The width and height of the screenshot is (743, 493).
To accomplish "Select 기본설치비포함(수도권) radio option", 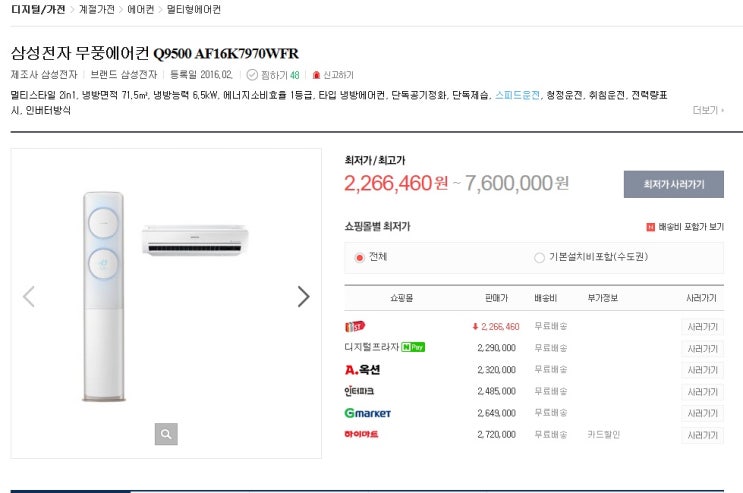I will pos(539,257).
